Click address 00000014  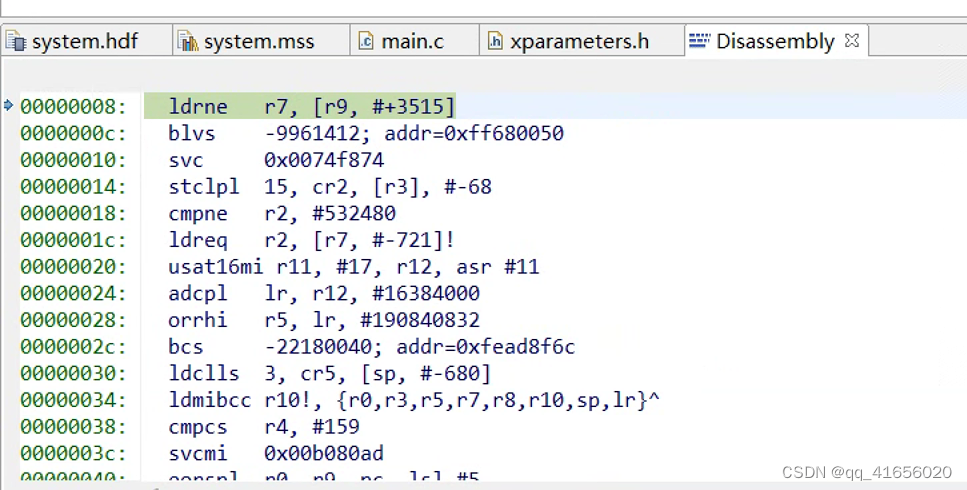click(73, 187)
